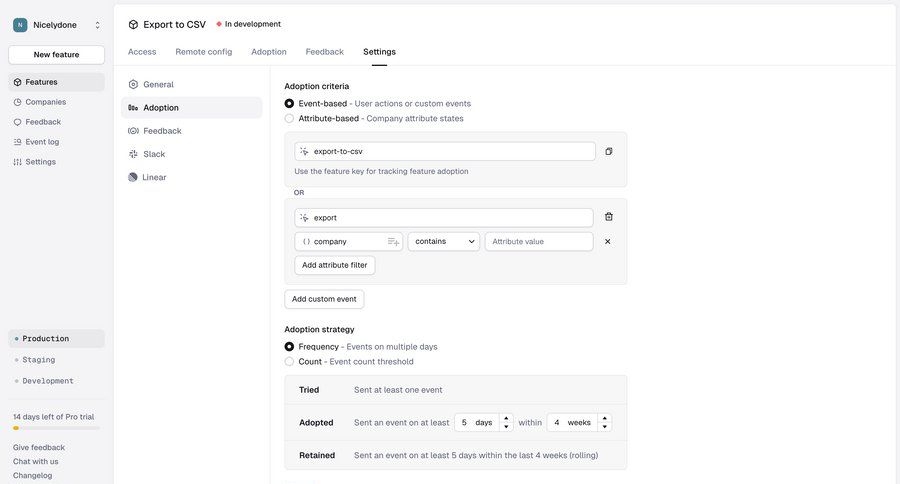Click 14 days left of Pro trial
The width and height of the screenshot is (900, 484).
coord(53,417)
